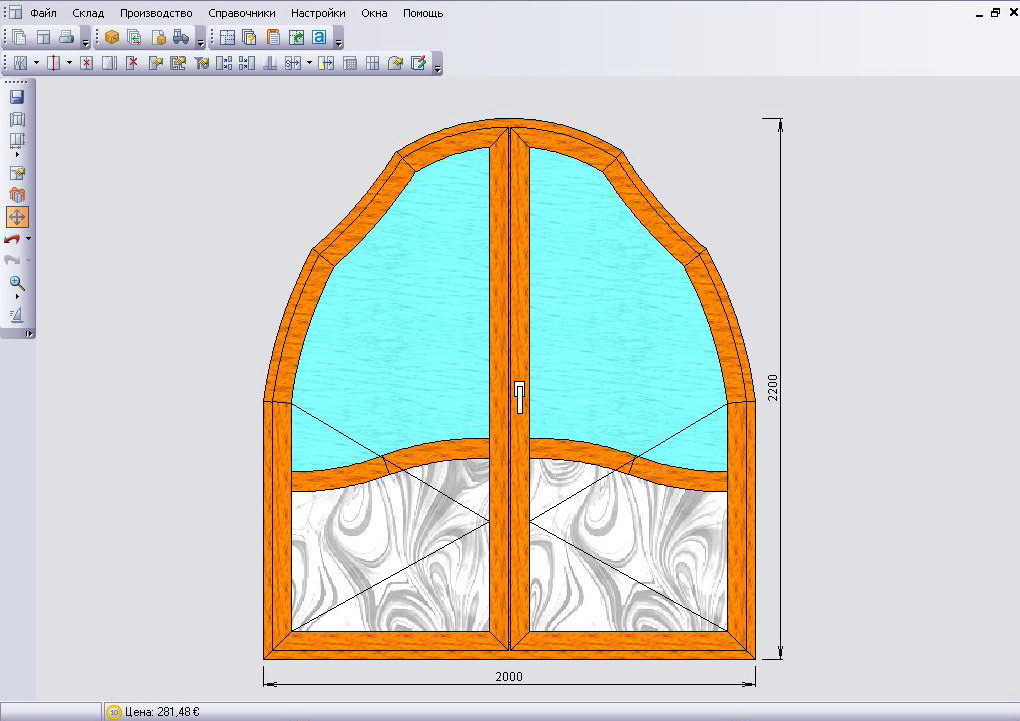Click the orange-framed document list icon
The width and height of the screenshot is (1020, 721).
273,37
